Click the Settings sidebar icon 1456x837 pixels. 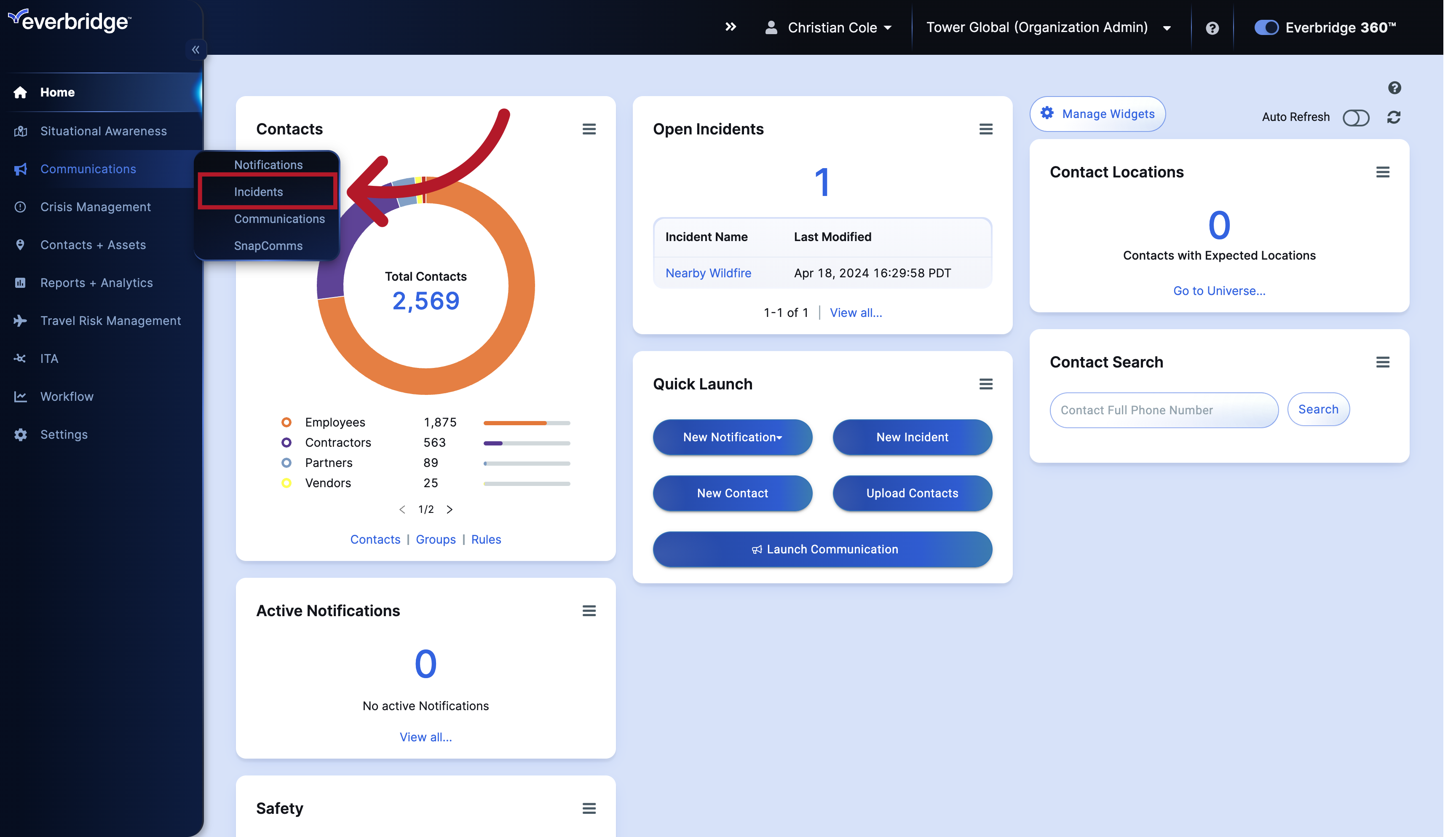click(x=21, y=434)
